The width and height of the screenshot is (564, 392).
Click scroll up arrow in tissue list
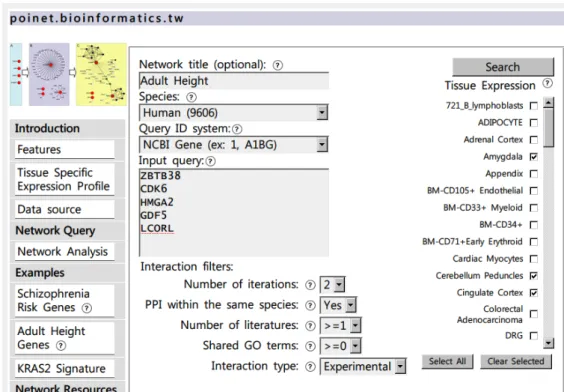coord(548,103)
